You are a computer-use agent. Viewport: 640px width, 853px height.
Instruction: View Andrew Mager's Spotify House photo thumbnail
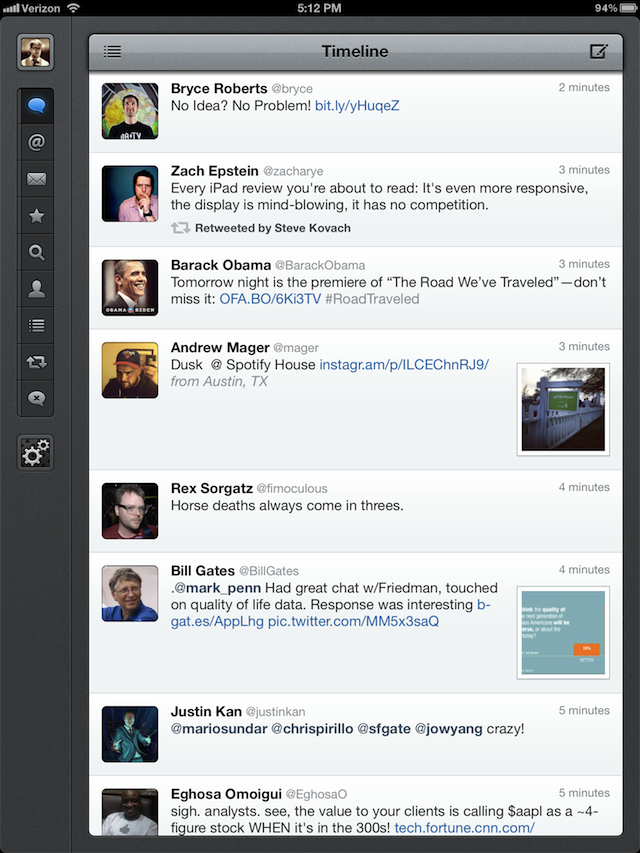click(x=563, y=410)
